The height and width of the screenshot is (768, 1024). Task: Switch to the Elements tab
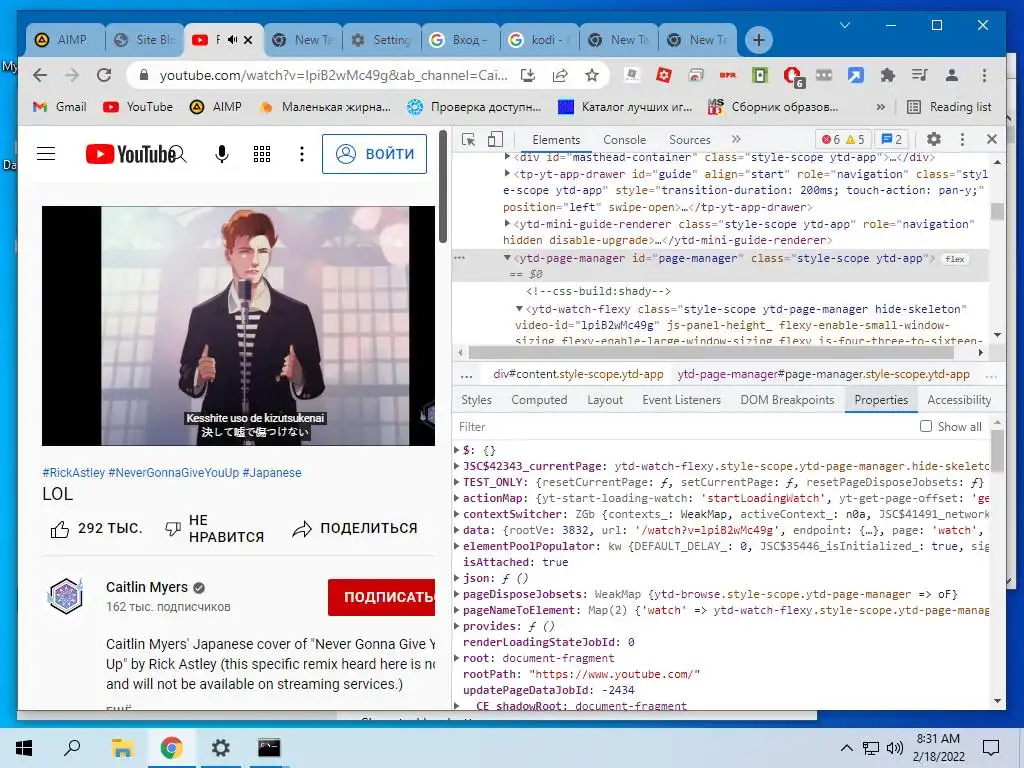click(x=556, y=140)
